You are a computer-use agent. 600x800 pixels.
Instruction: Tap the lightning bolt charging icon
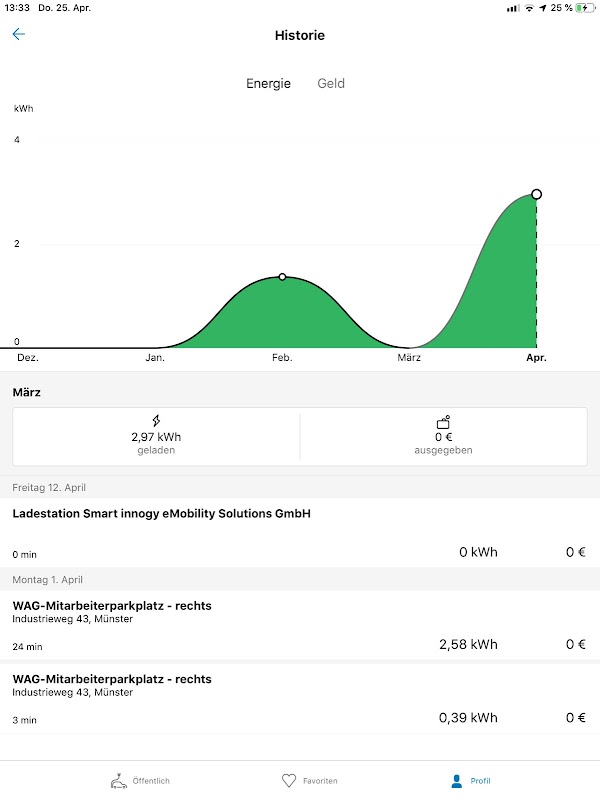point(156,421)
